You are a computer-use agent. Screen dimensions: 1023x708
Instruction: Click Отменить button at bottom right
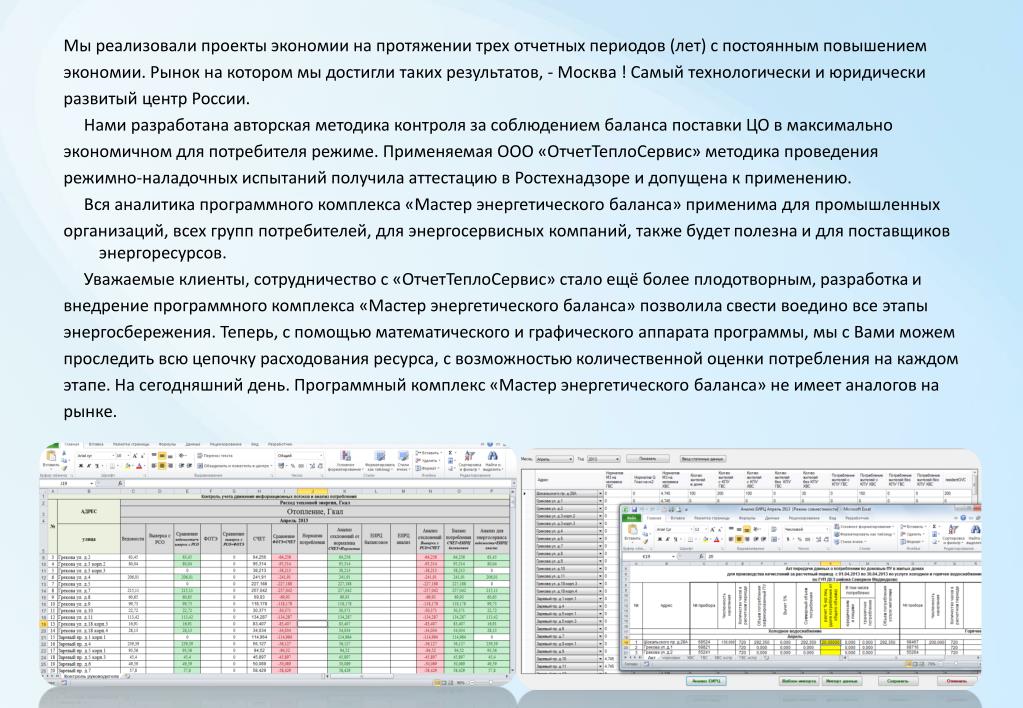pos(956,681)
